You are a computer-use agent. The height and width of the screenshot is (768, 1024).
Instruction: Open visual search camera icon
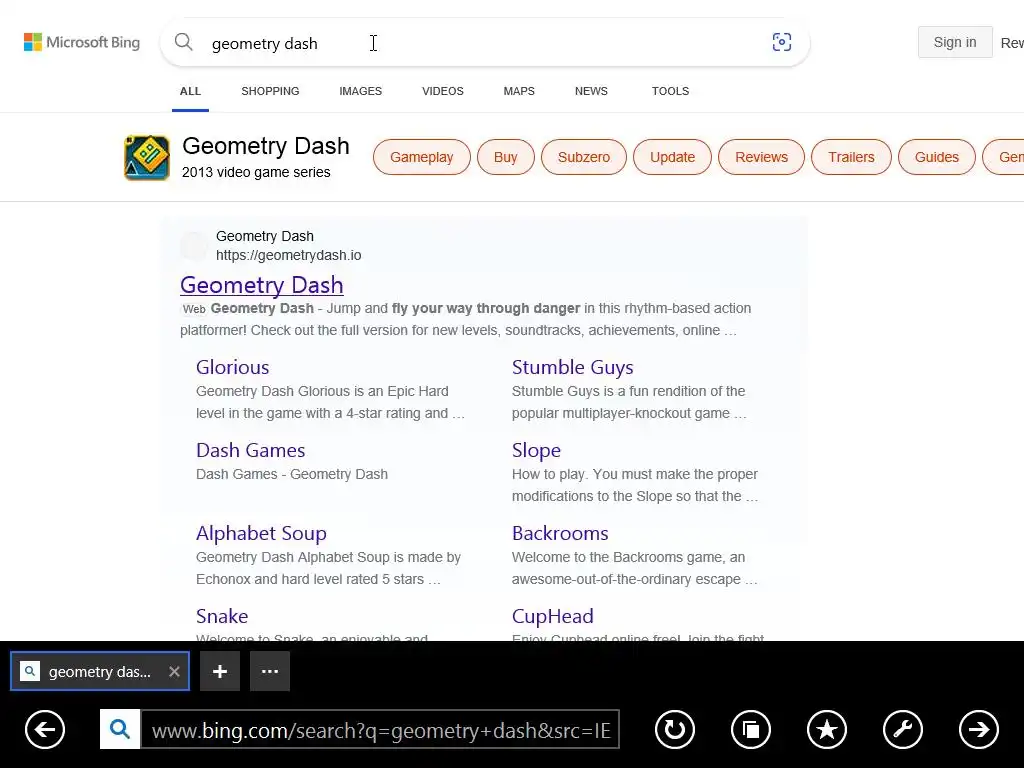click(x=782, y=42)
